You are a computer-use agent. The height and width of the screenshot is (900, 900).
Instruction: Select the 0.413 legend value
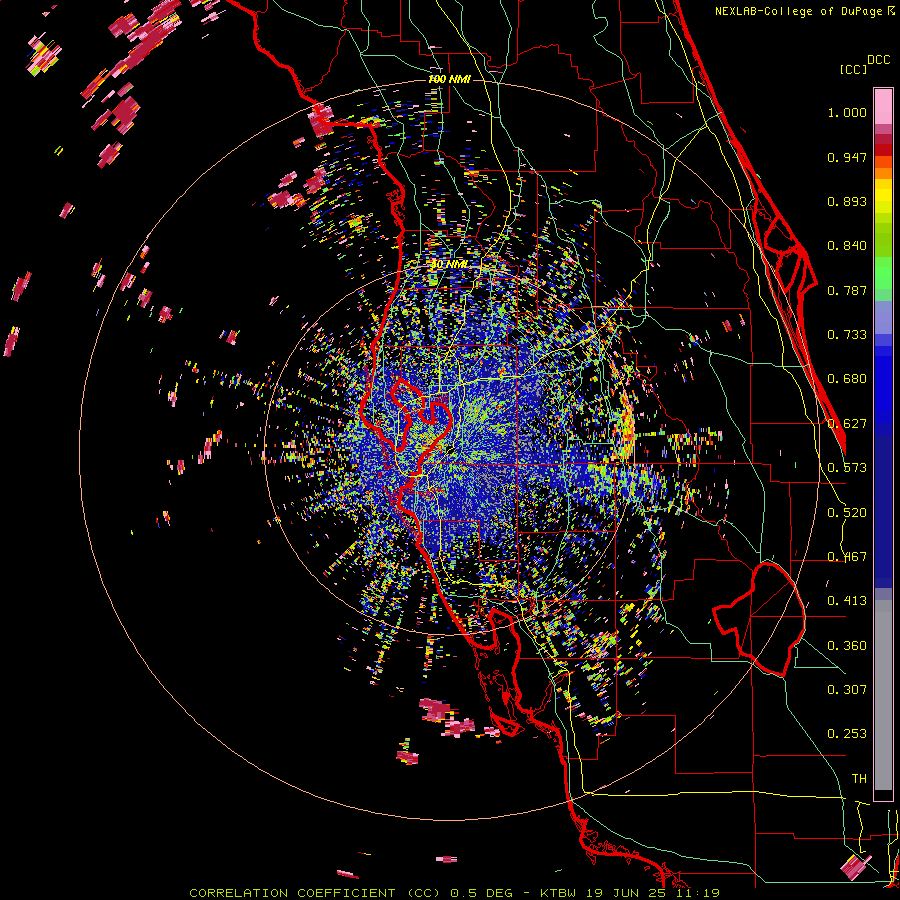coord(847,601)
